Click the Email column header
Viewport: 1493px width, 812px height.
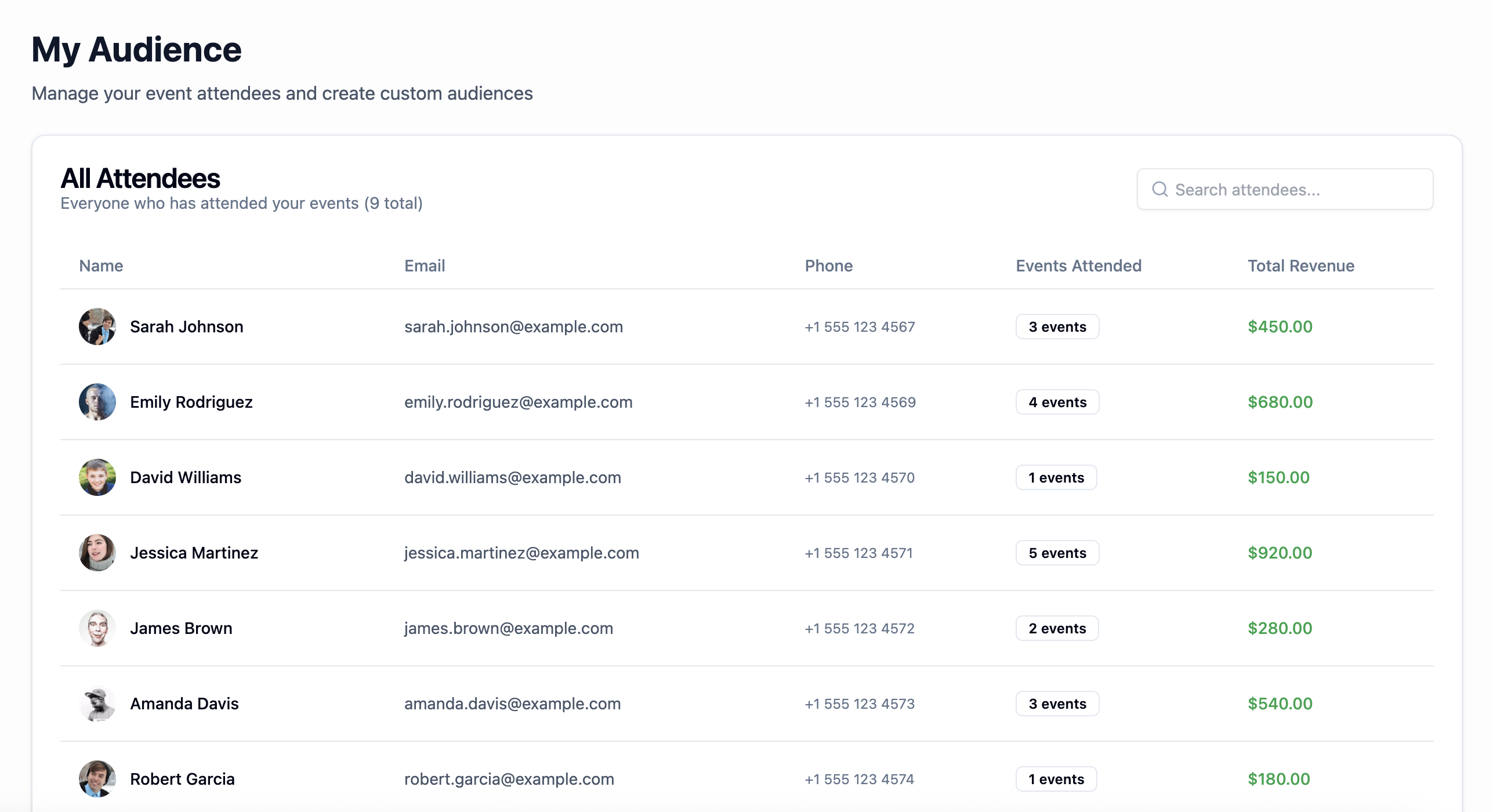click(425, 266)
